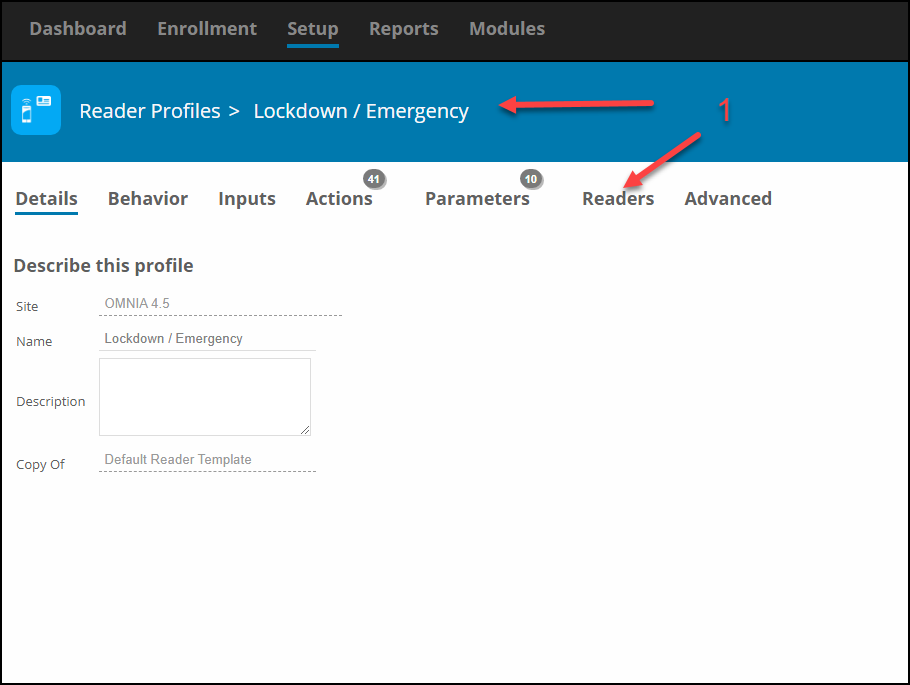View the Parameters tab
Image resolution: width=910 pixels, height=685 pixels.
click(x=477, y=199)
